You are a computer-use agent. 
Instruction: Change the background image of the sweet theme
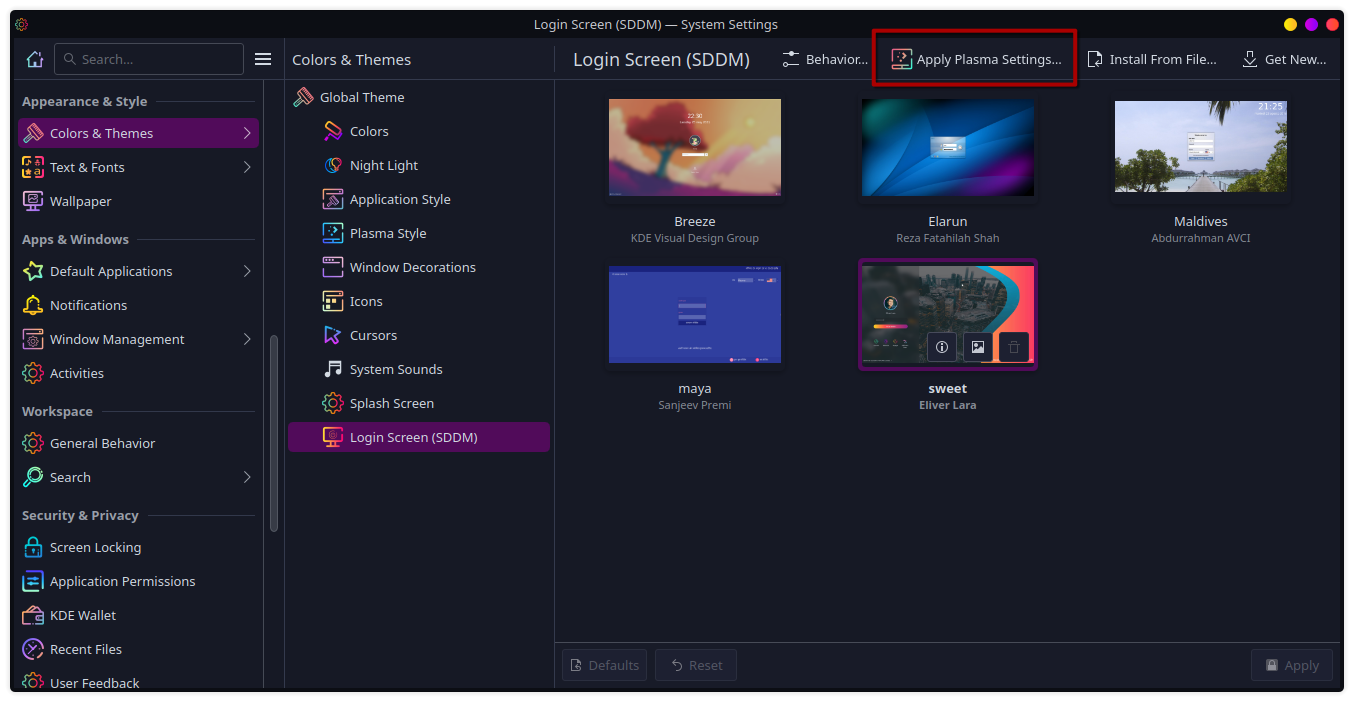point(978,347)
